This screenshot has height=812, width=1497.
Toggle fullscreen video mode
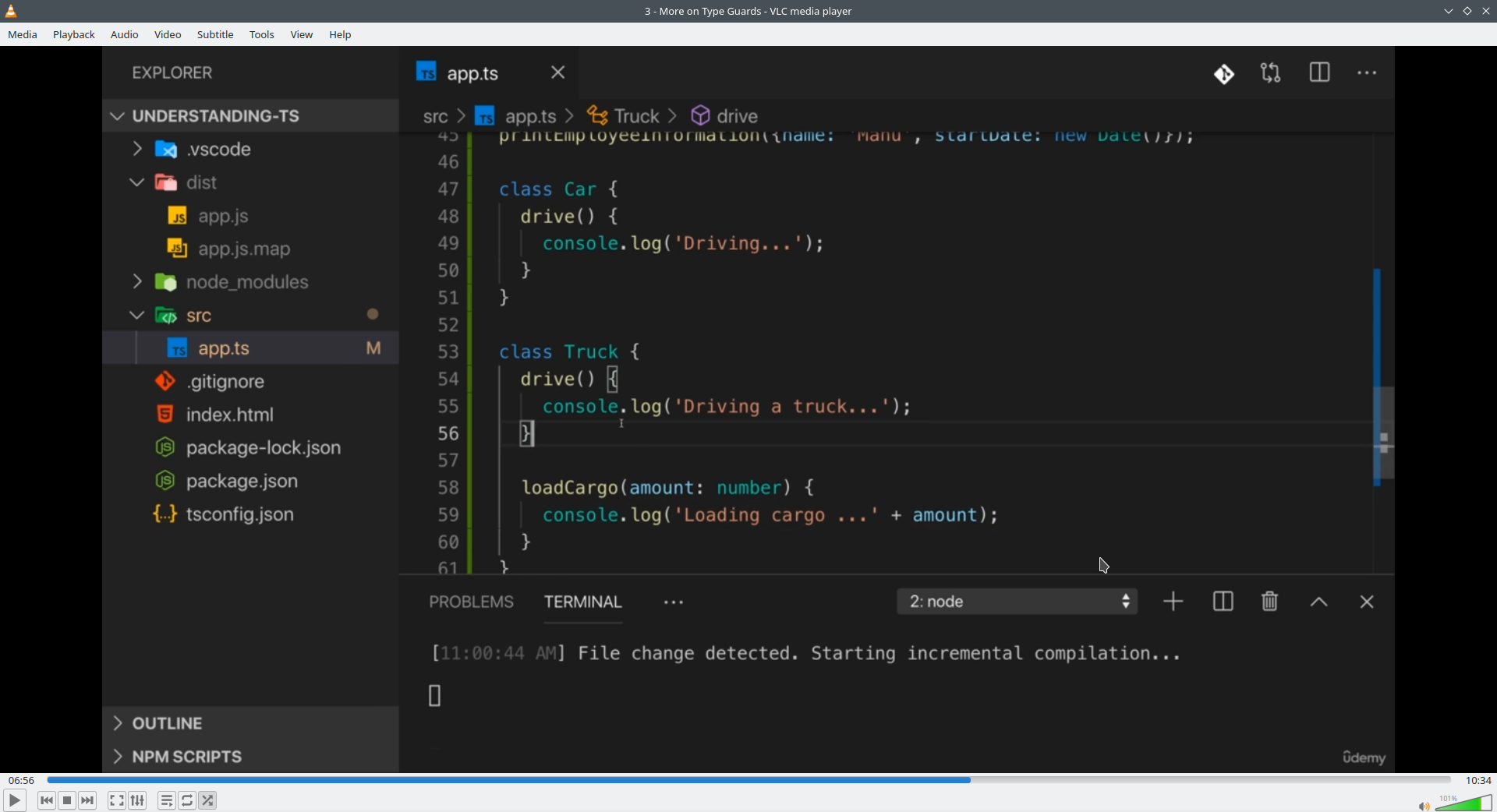point(117,800)
